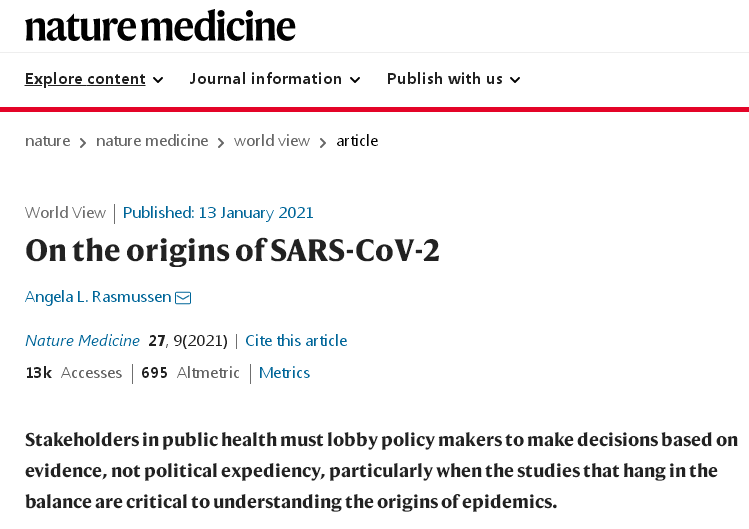This screenshot has width=749, height=529.
Task: Click the italic Nature Medicine journal link
Action: [82, 341]
